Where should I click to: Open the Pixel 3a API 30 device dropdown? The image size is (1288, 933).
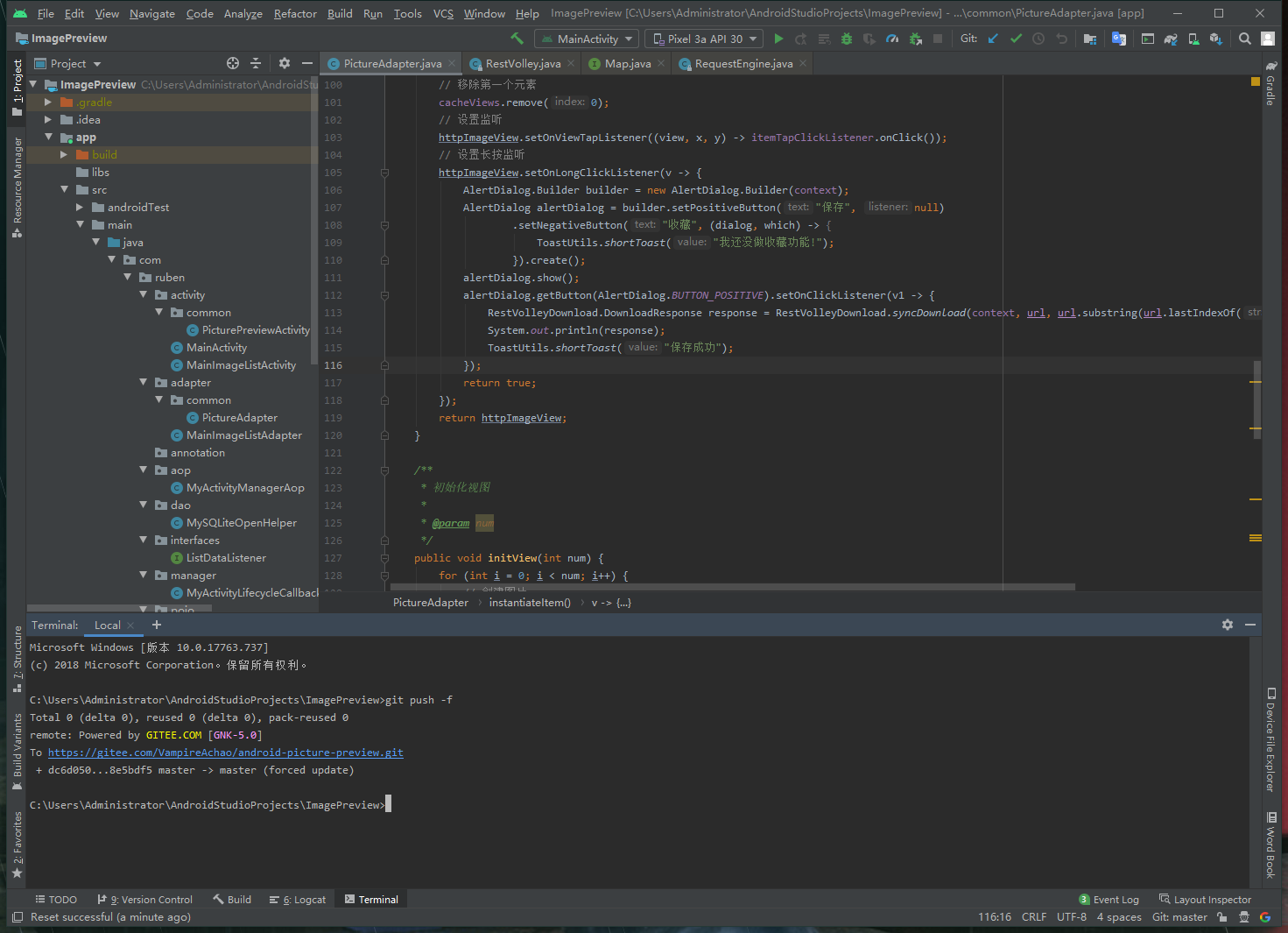(704, 39)
